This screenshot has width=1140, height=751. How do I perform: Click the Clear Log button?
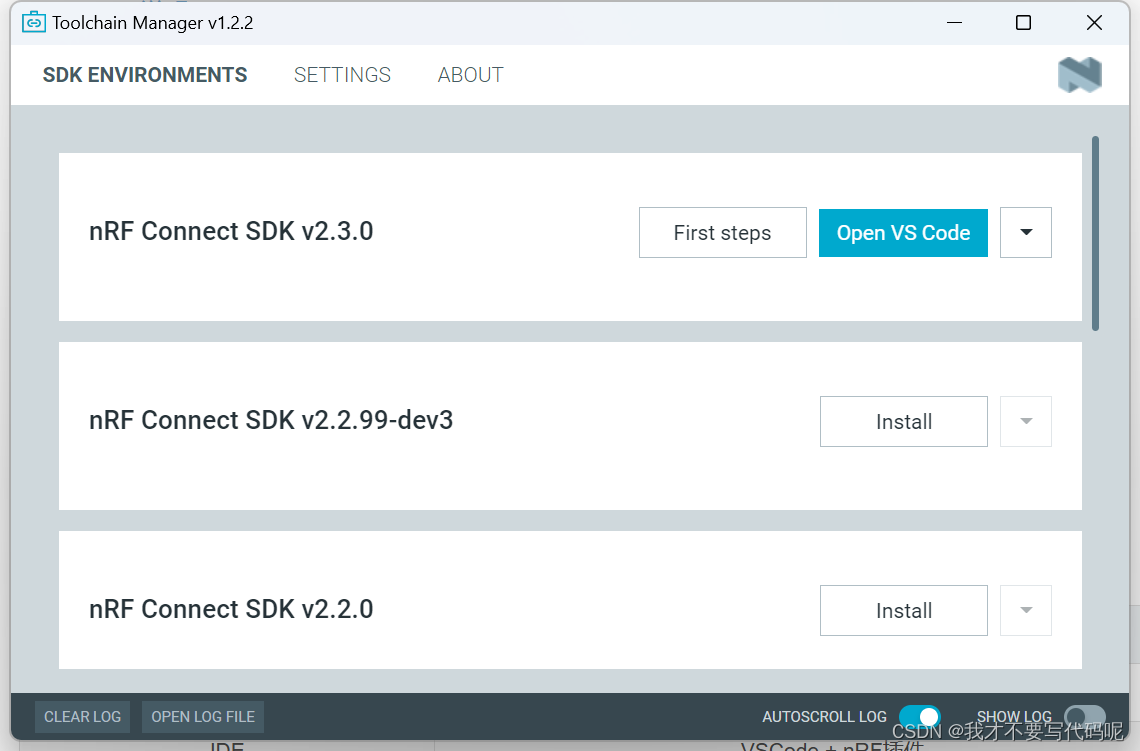[83, 717]
